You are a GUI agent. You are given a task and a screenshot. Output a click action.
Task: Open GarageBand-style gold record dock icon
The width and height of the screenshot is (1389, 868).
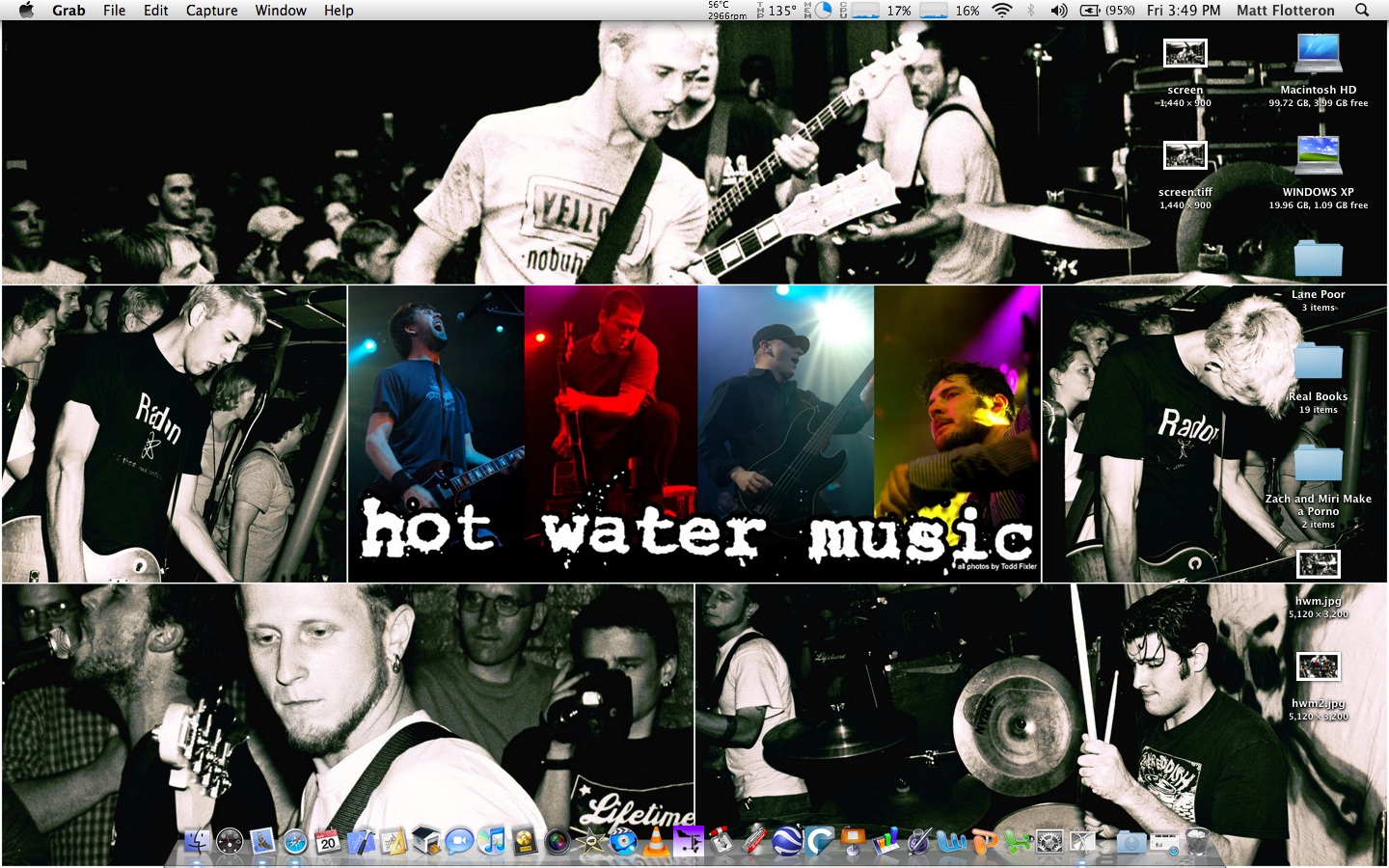point(524,842)
